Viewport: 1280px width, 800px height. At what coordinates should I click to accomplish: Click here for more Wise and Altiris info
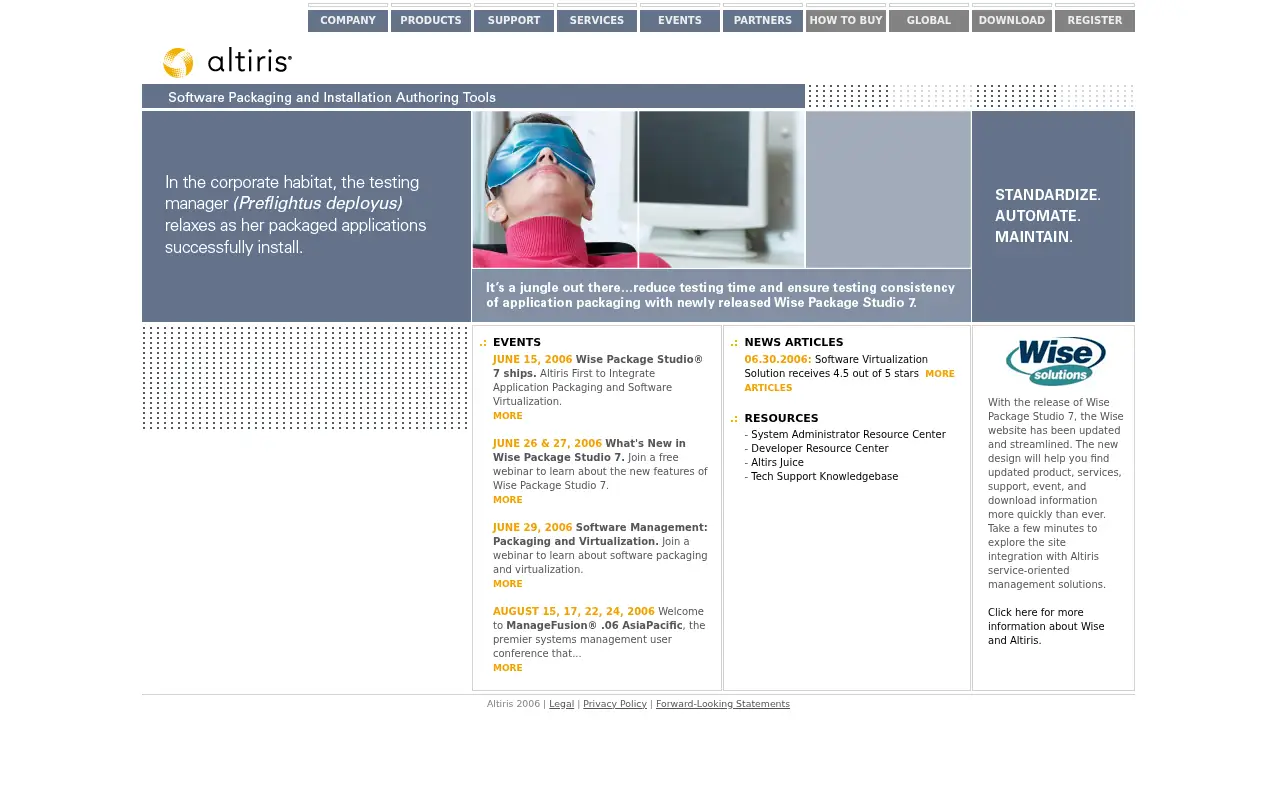point(1046,626)
